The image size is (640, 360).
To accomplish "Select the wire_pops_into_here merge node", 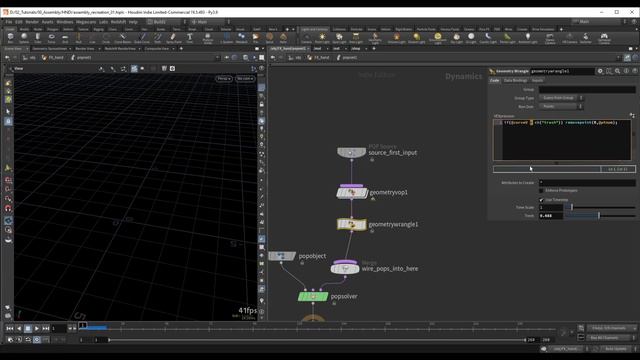I will click(345, 268).
